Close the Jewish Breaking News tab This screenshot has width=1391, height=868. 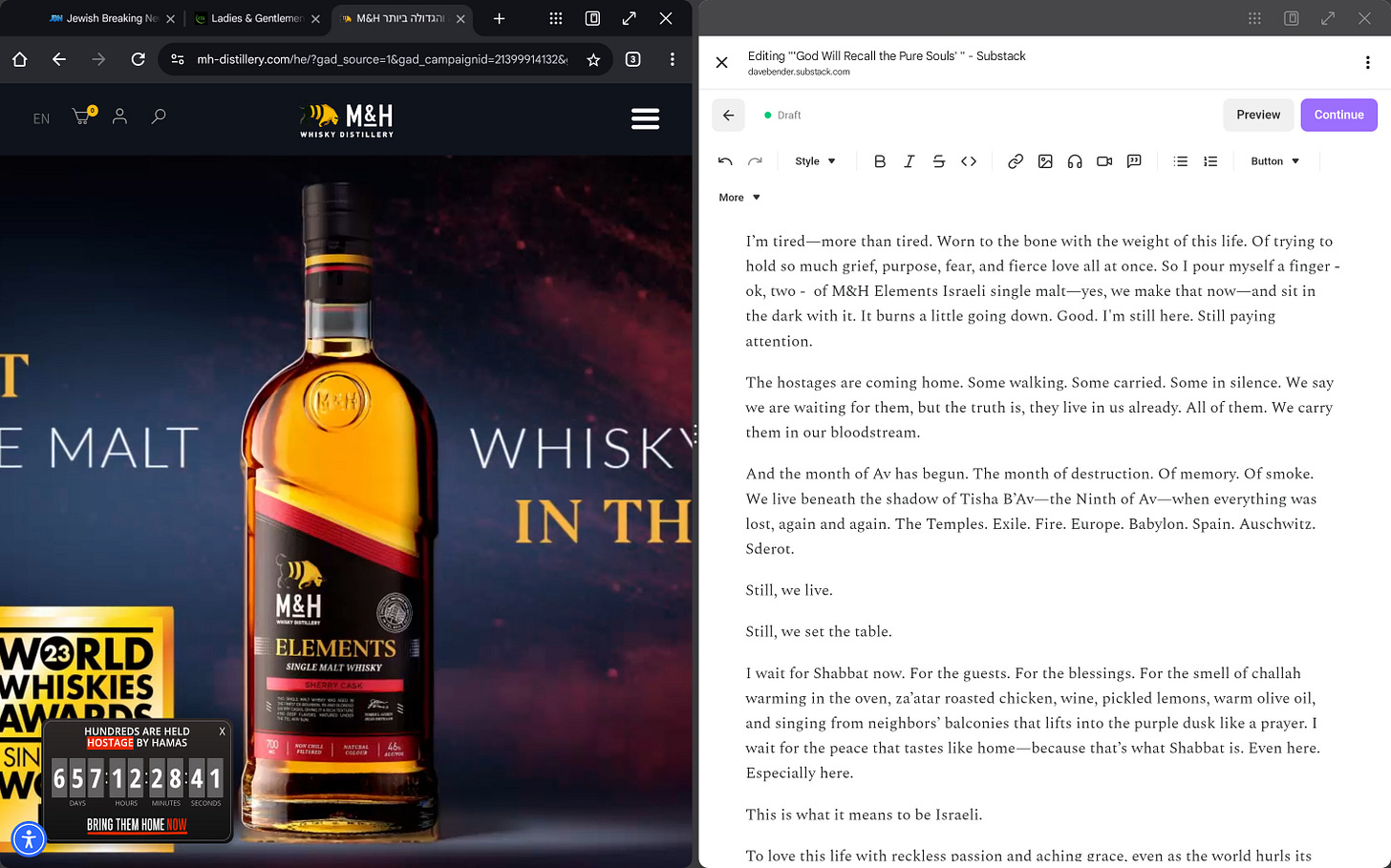click(171, 18)
